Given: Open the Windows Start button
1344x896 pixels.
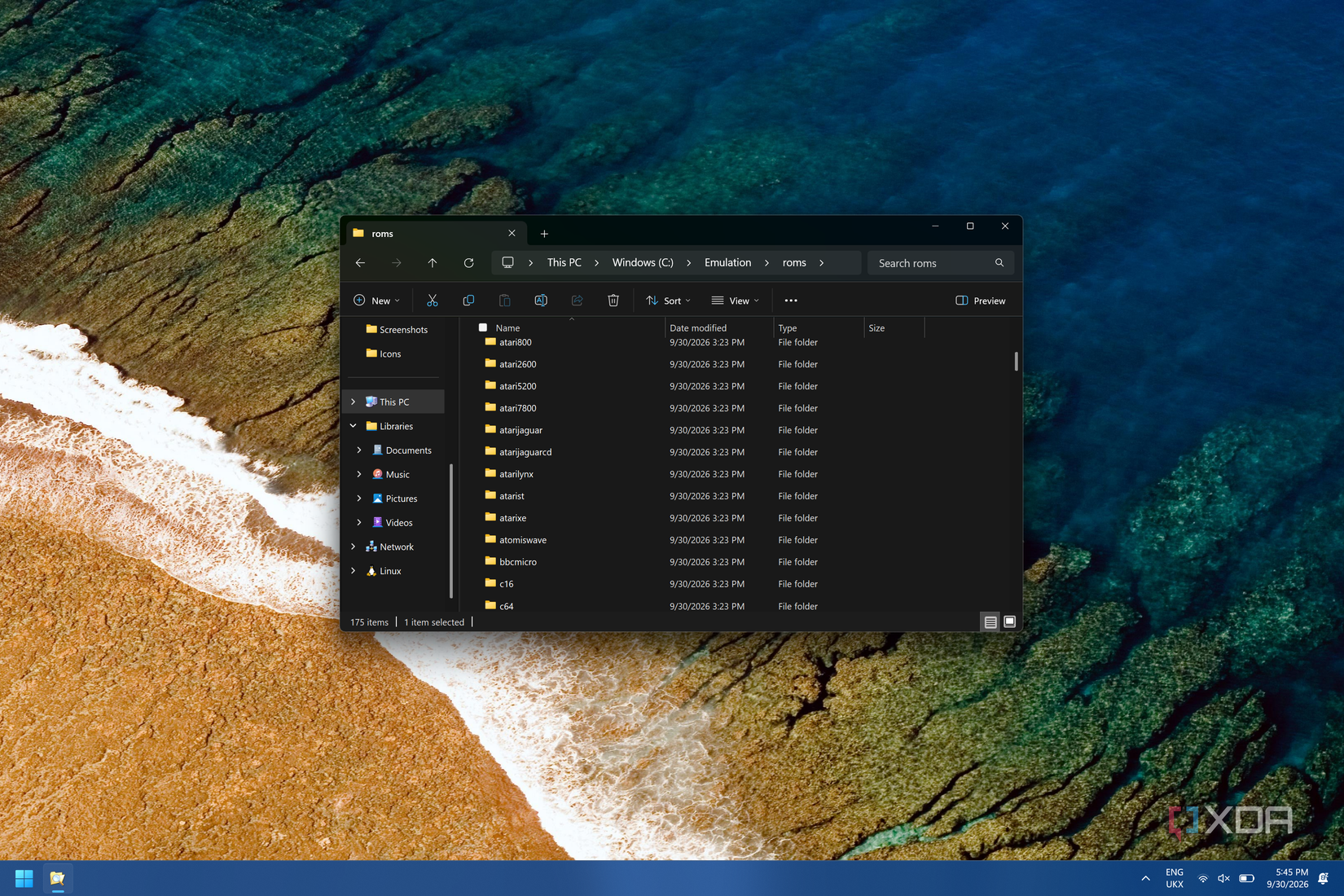Looking at the screenshot, I should pos(24,878).
